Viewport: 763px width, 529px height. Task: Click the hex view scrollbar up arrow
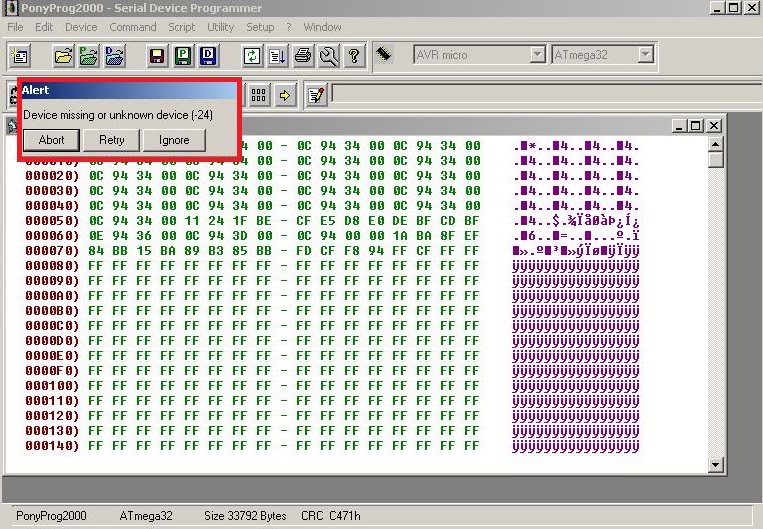(715, 144)
